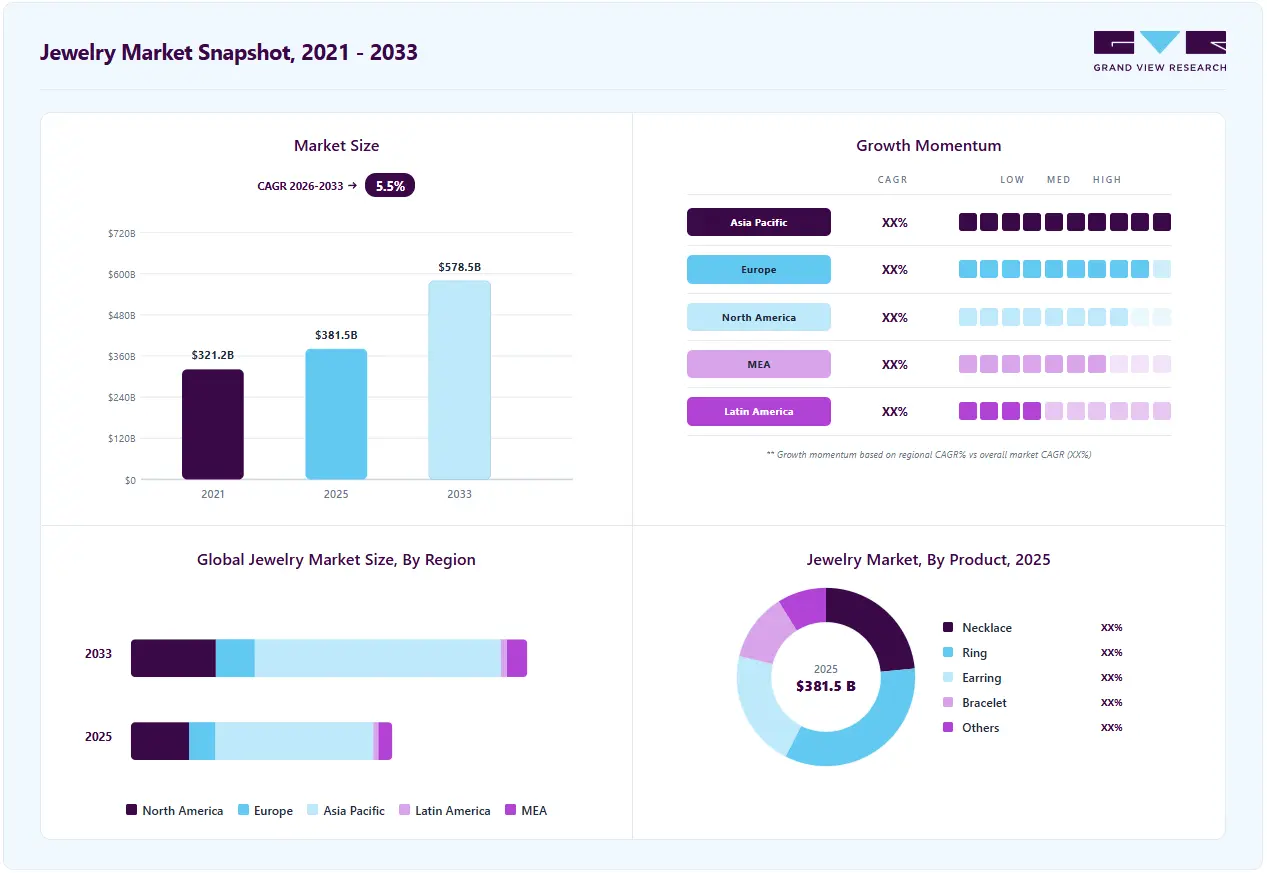Screen dimensions: 1267x873
Task: Click the North America momentum indicator blocks
Action: pyautogui.click(x=1065, y=317)
